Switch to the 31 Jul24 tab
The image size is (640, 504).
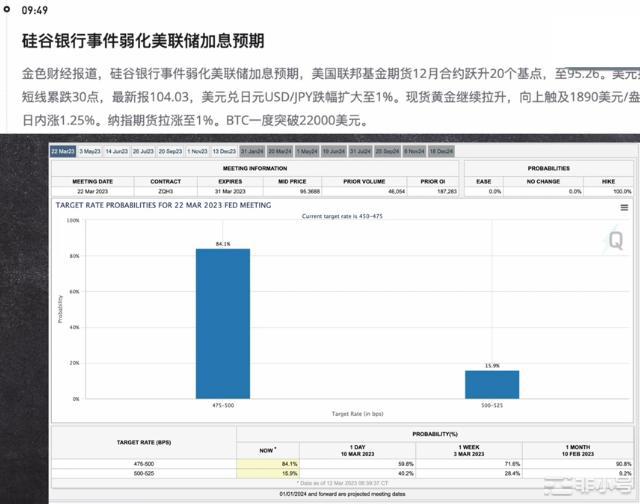360,151
